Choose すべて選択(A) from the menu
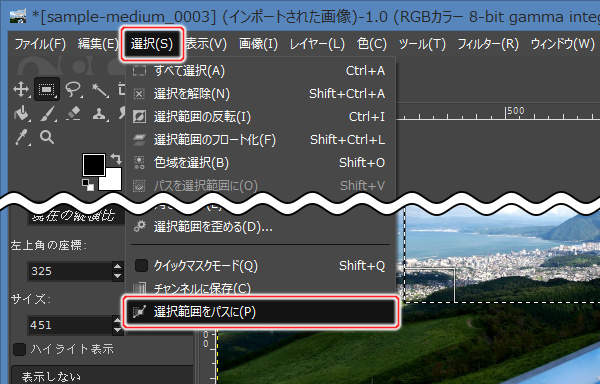 coord(260,71)
